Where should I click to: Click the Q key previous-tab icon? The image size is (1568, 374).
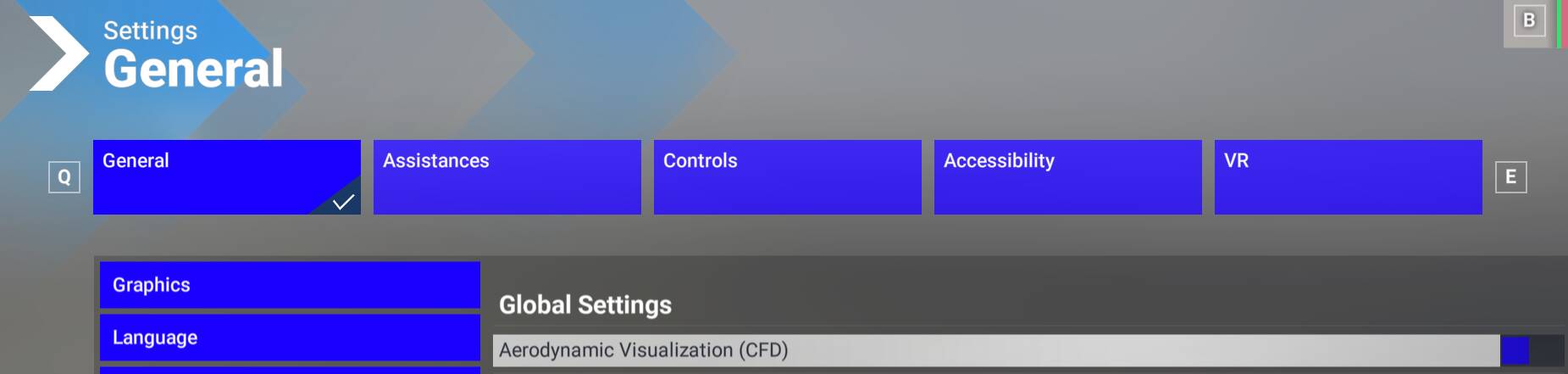click(64, 177)
